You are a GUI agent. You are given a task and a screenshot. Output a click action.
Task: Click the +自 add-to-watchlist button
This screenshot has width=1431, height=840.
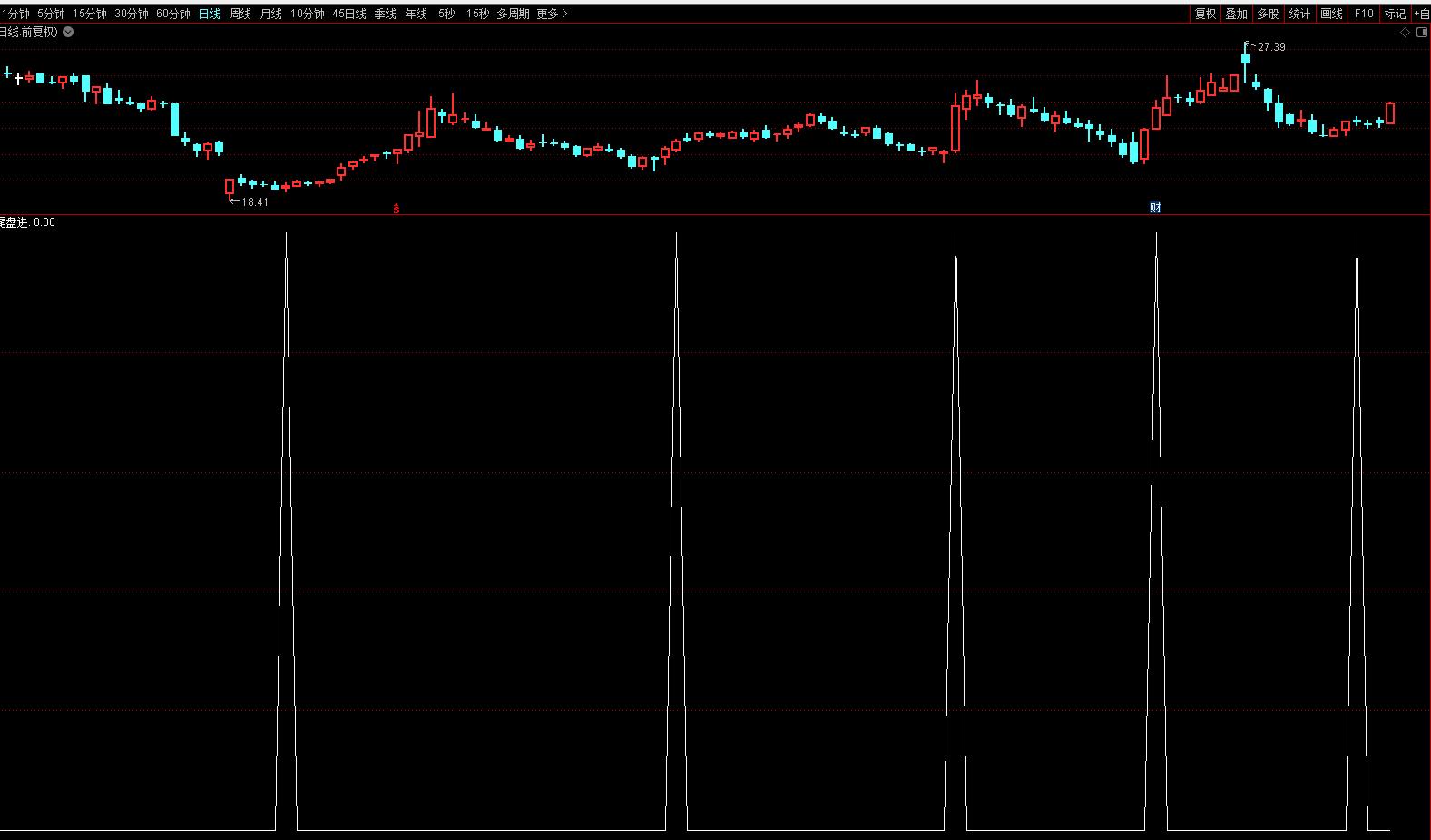click(x=1421, y=14)
